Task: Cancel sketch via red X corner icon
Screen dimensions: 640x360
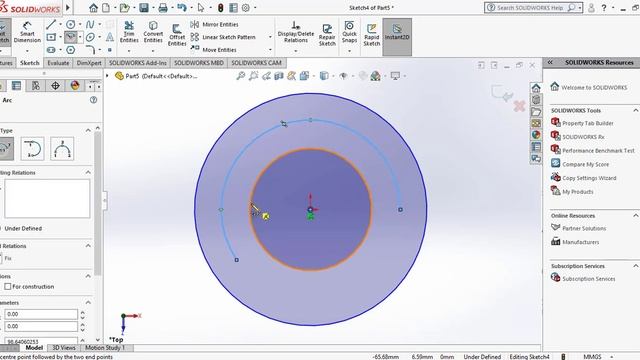Action: tap(519, 107)
